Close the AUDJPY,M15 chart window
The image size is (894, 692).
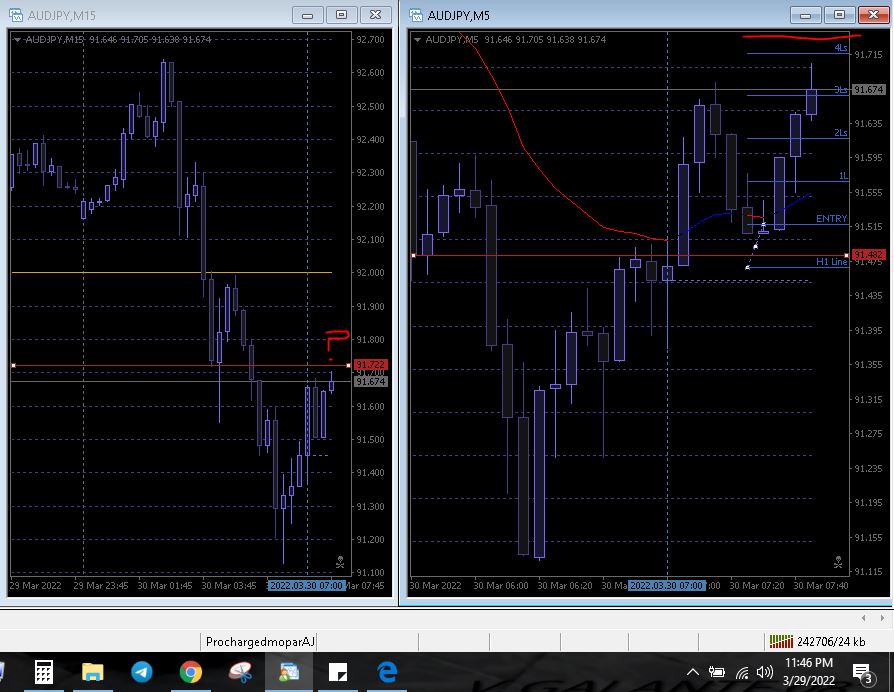375,15
